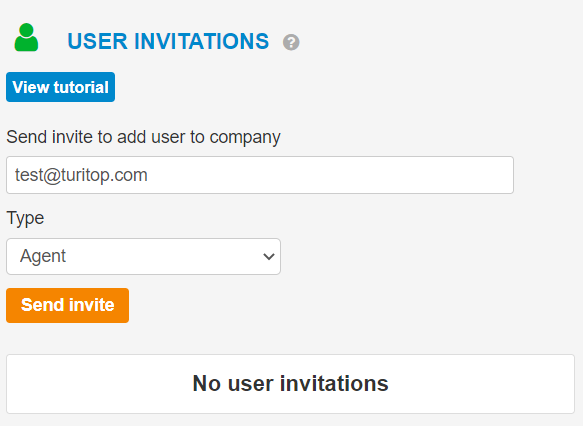This screenshot has width=583, height=426.
Task: Click the chevron arrow in Agent select
Action: click(268, 256)
